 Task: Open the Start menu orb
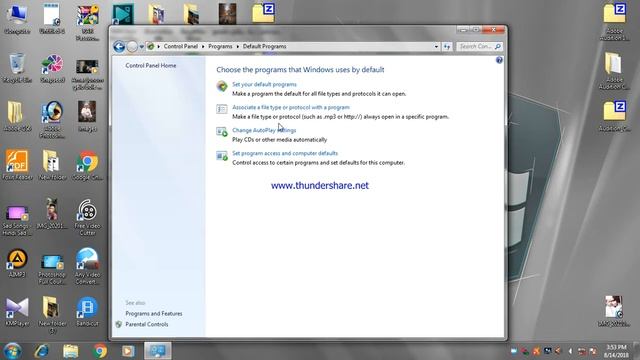tap(12, 351)
